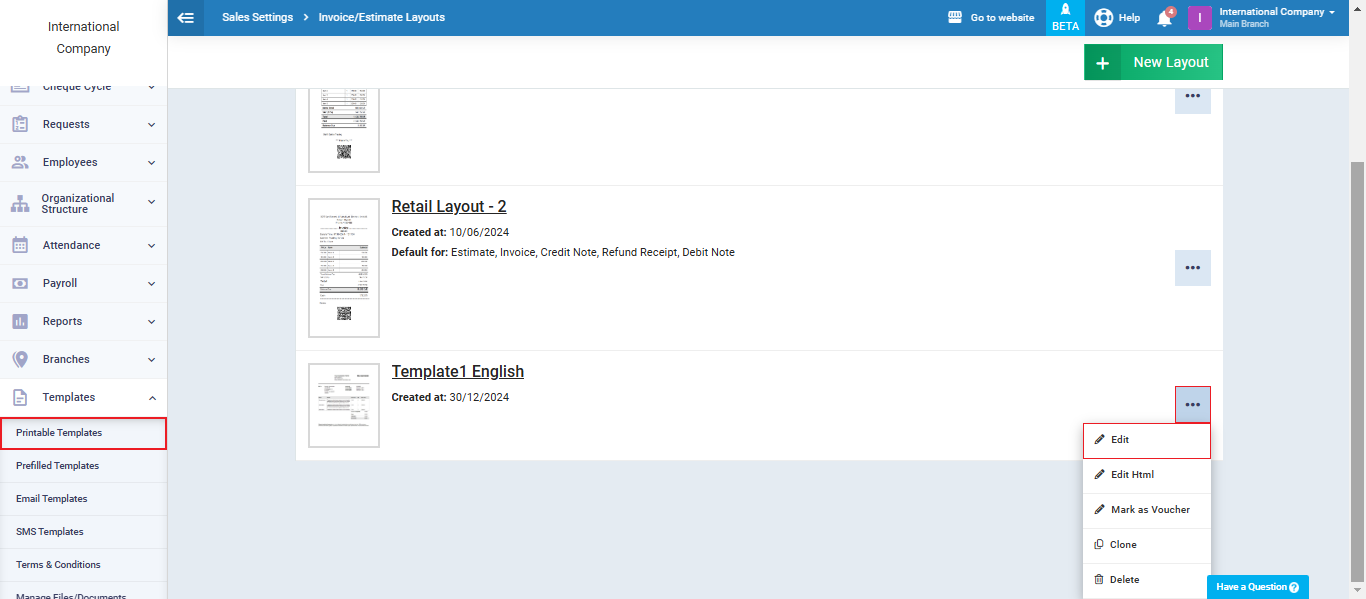Open Email Templates in sidebar
The image size is (1366, 599).
(x=52, y=499)
